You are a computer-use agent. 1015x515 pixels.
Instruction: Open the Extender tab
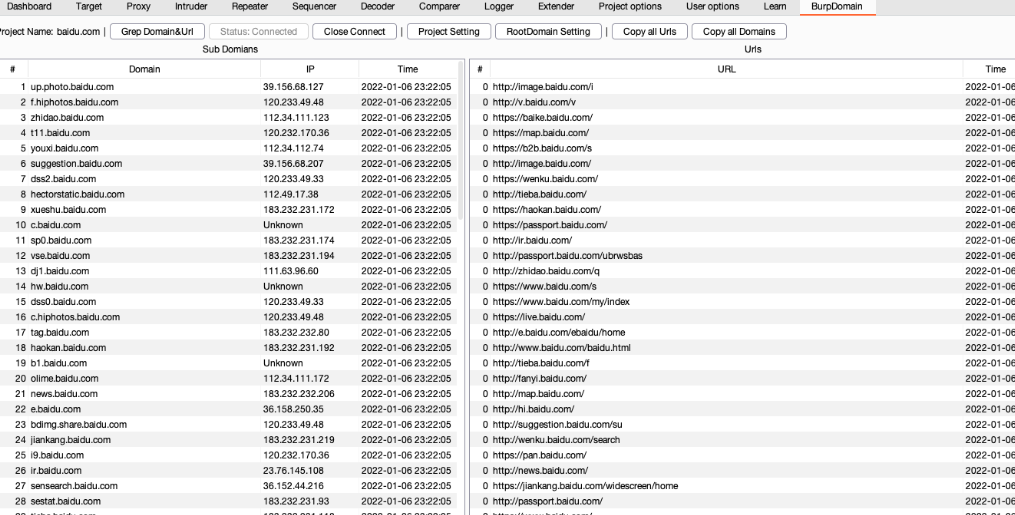click(556, 6)
